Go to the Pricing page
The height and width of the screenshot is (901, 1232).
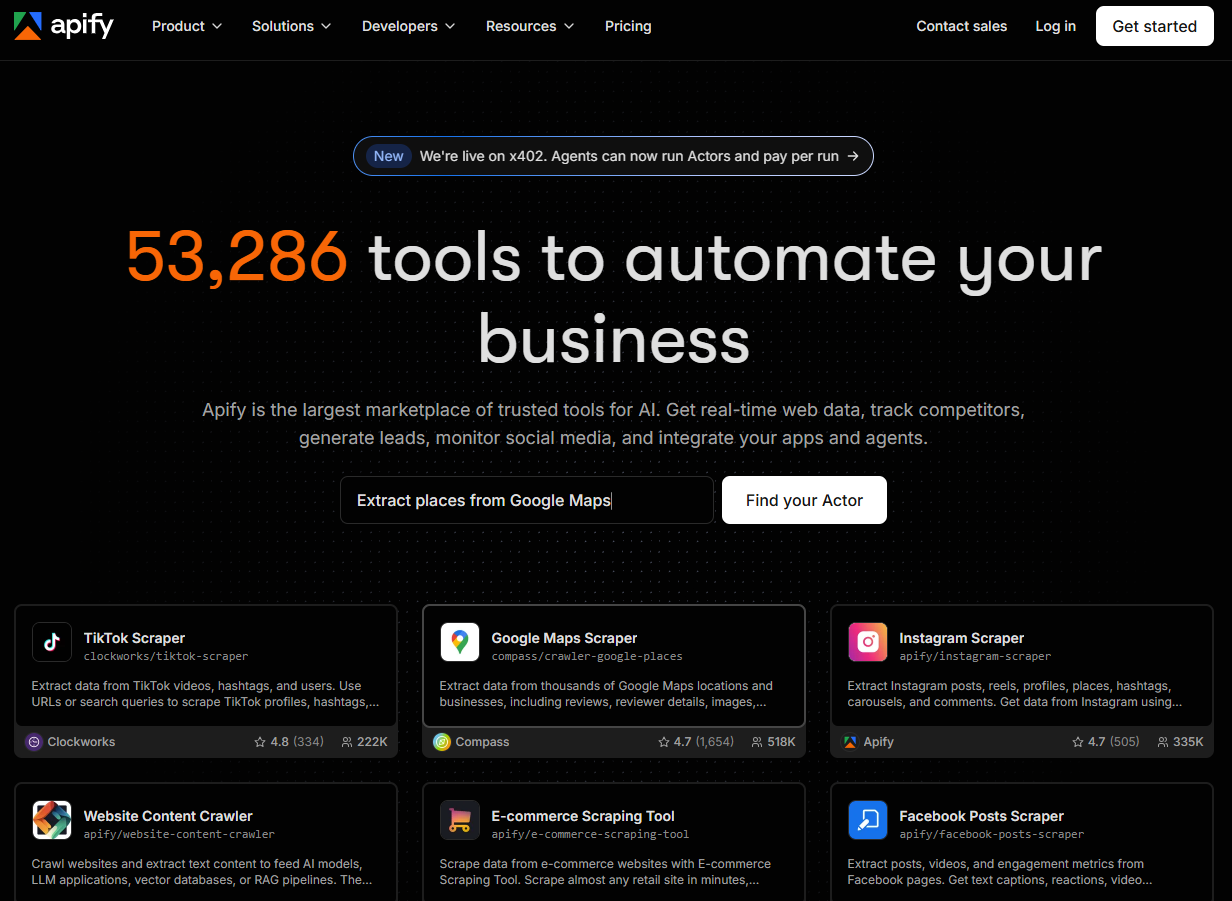628,26
